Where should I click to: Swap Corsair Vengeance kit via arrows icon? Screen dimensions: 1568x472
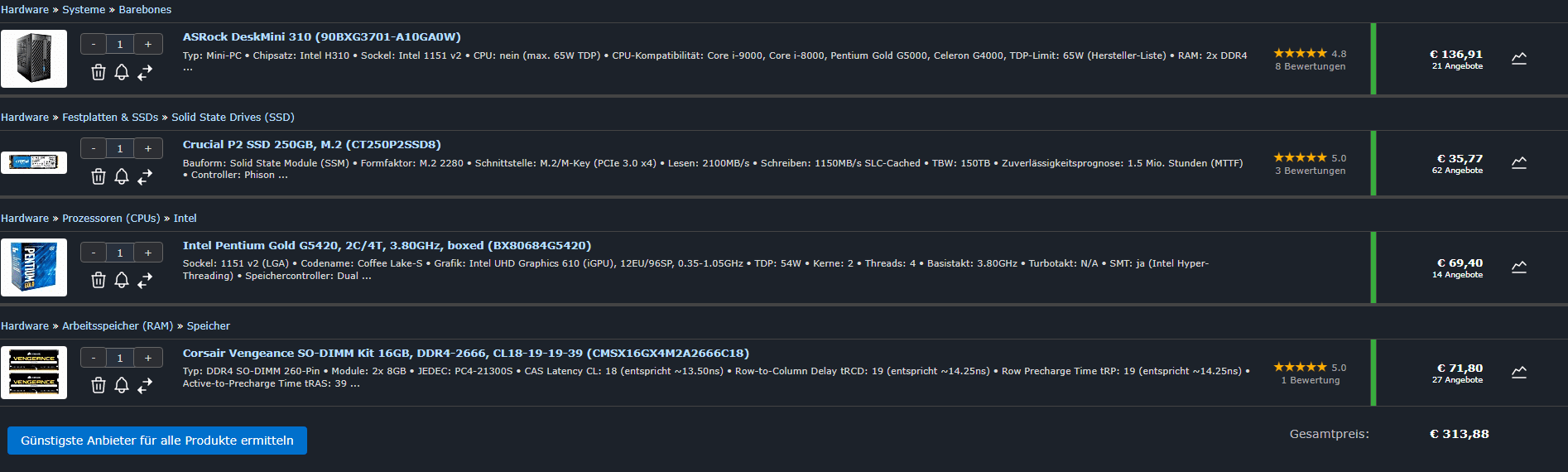pyautogui.click(x=145, y=385)
